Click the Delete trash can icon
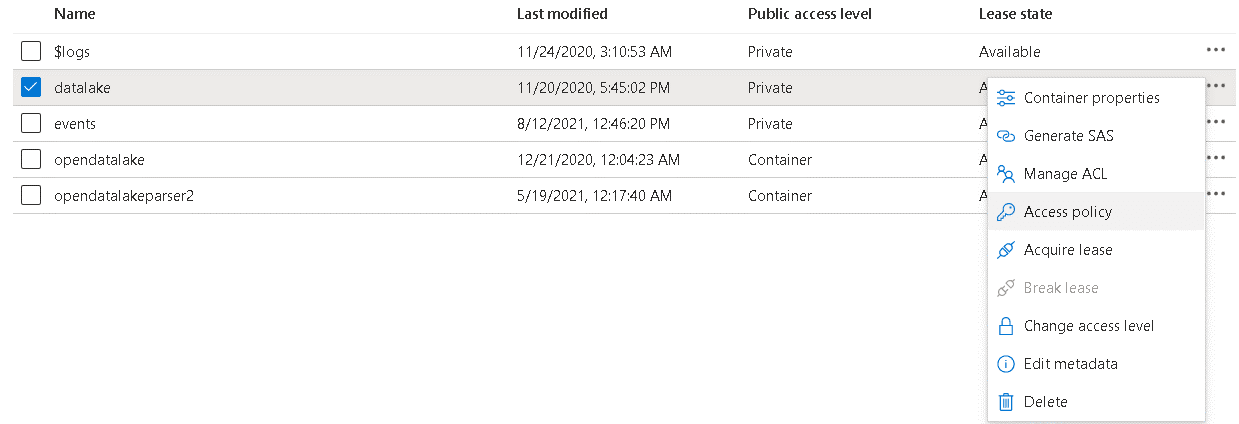Screen dimensions: 1239x424 (1006, 402)
